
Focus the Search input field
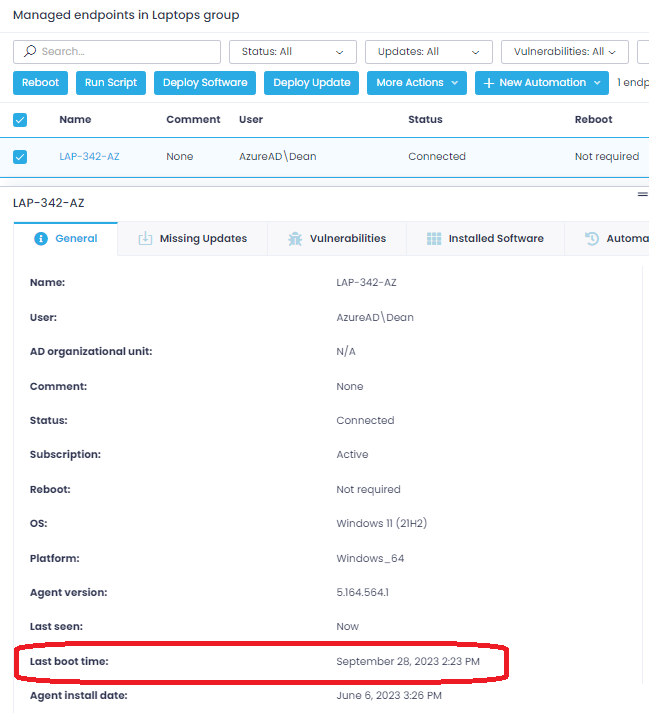tap(125, 52)
